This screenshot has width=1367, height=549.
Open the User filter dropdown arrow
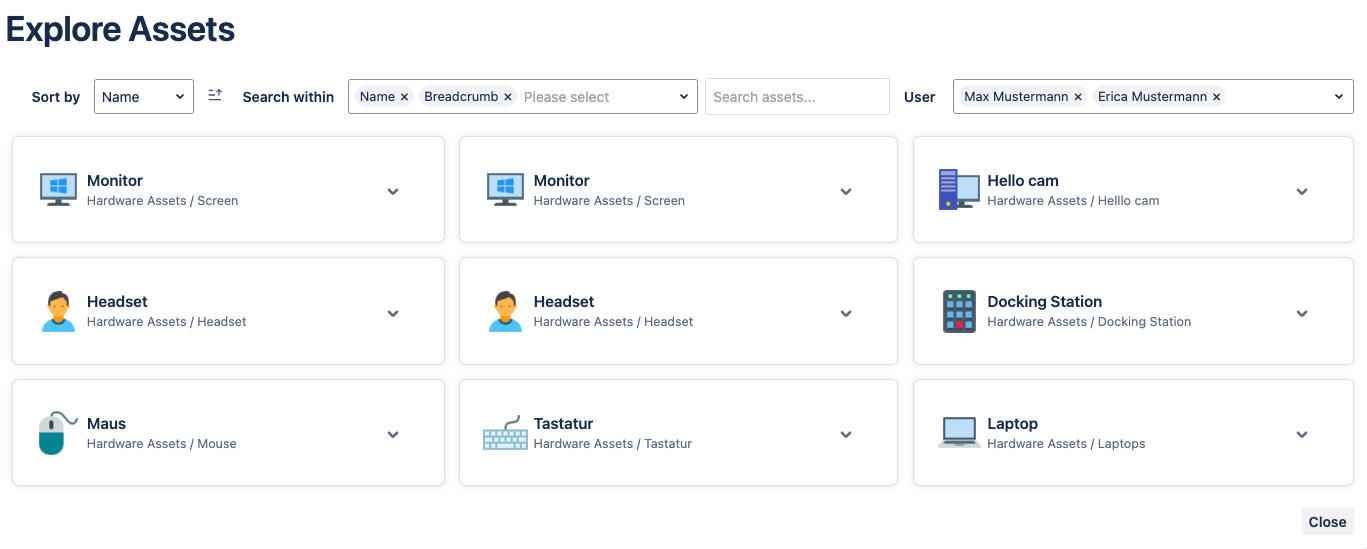[1339, 97]
